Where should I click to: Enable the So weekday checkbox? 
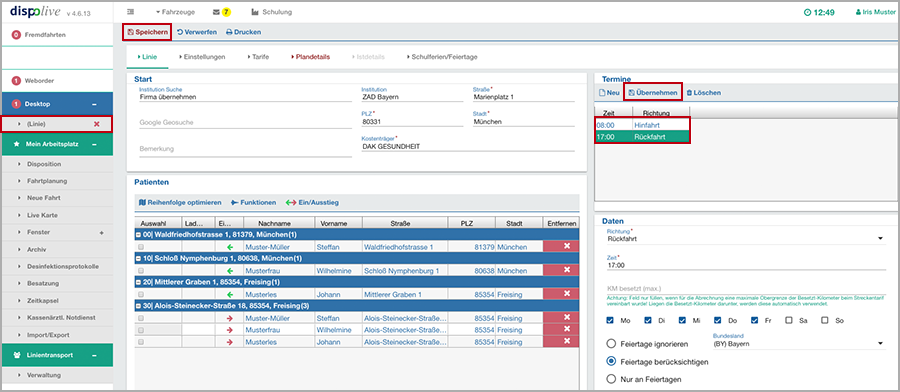tap(825, 320)
